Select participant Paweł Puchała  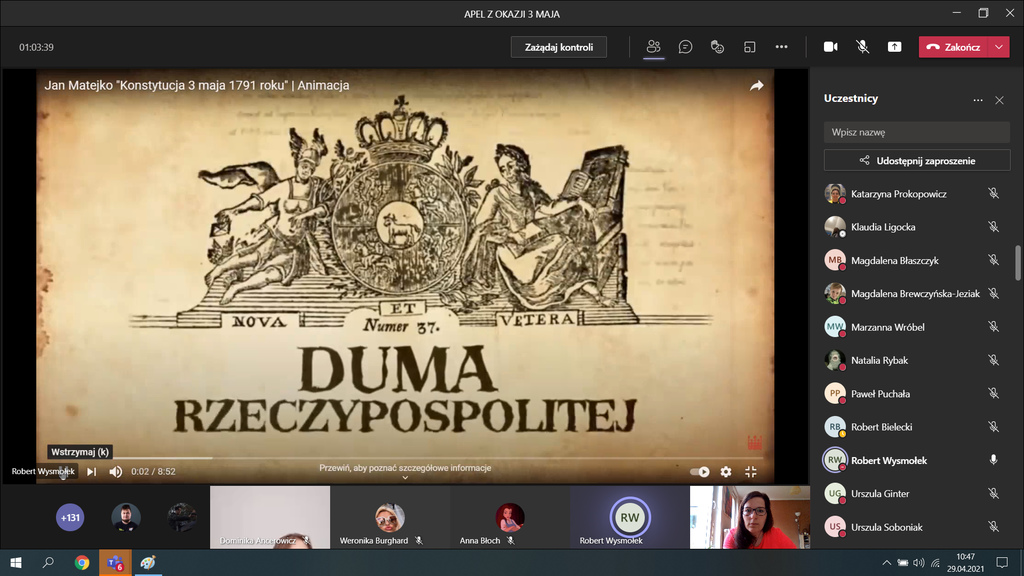click(917, 394)
